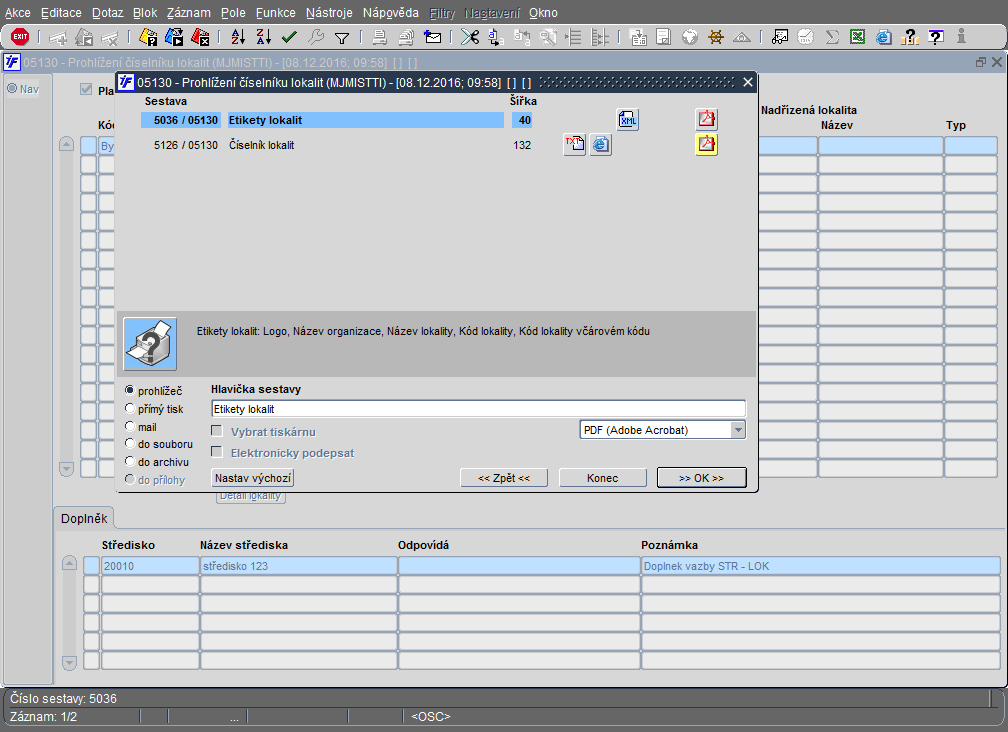
Task: Click the scissors toolbar icon
Action: pos(470,37)
